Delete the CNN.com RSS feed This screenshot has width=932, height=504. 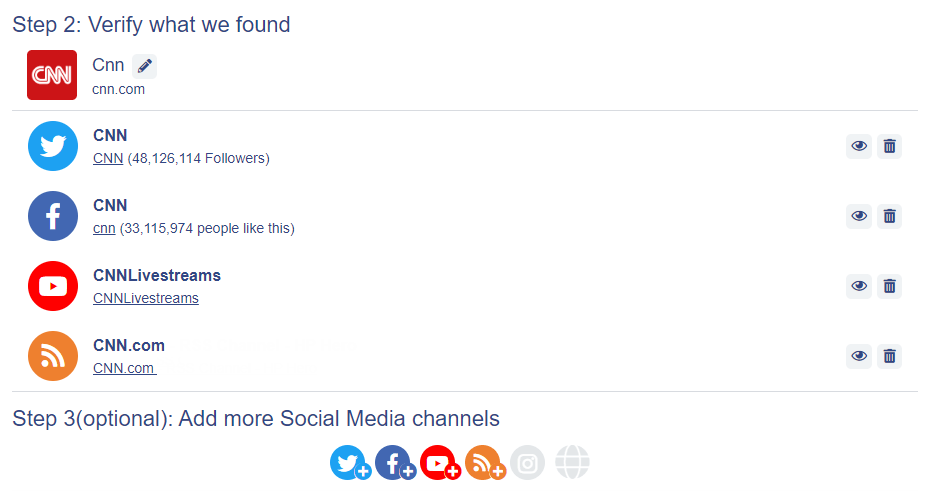click(x=889, y=357)
